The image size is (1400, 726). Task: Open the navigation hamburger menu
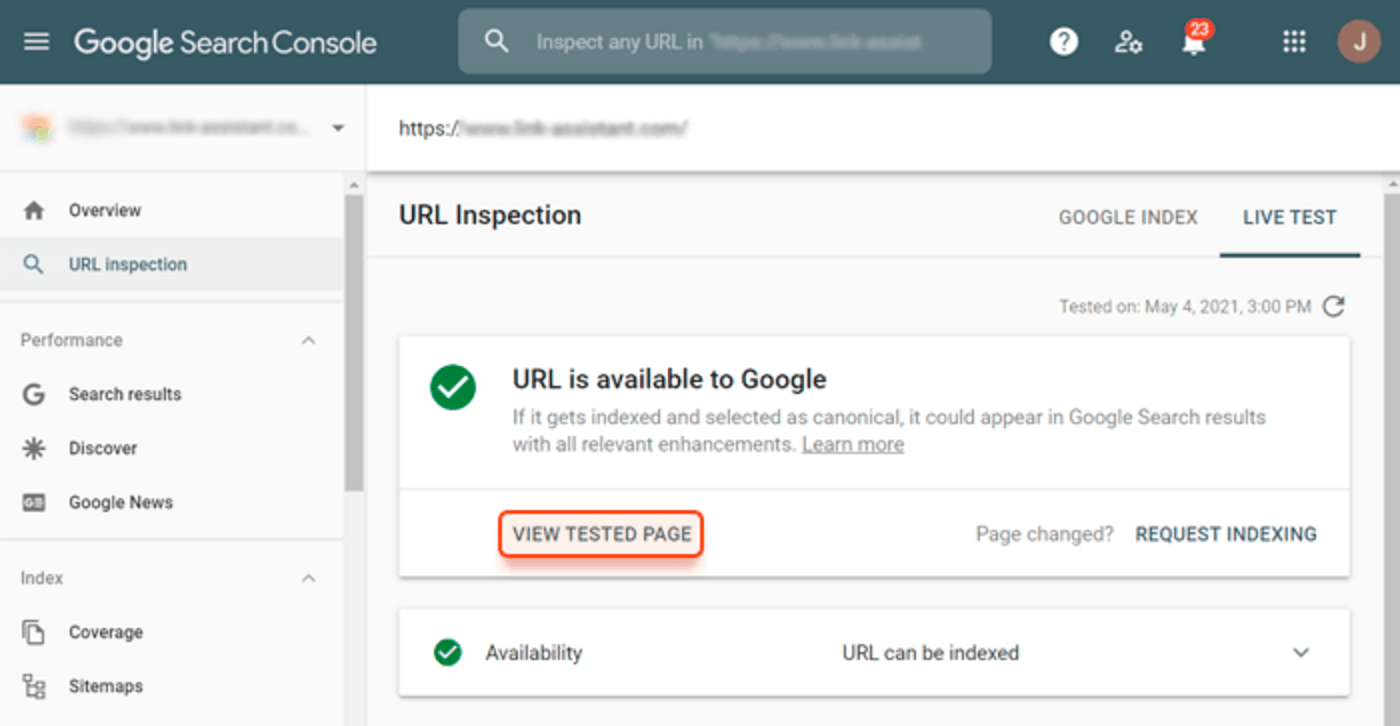(36, 41)
